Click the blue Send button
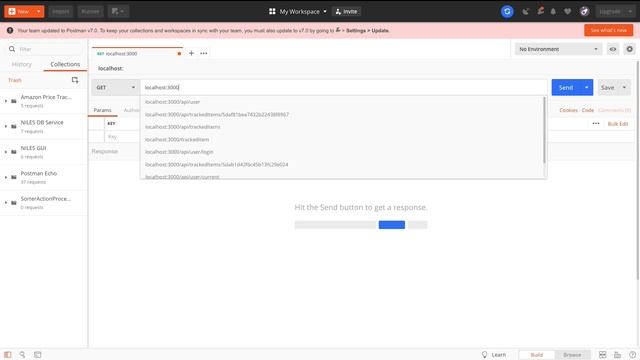This screenshot has height=360, width=640. pos(566,87)
